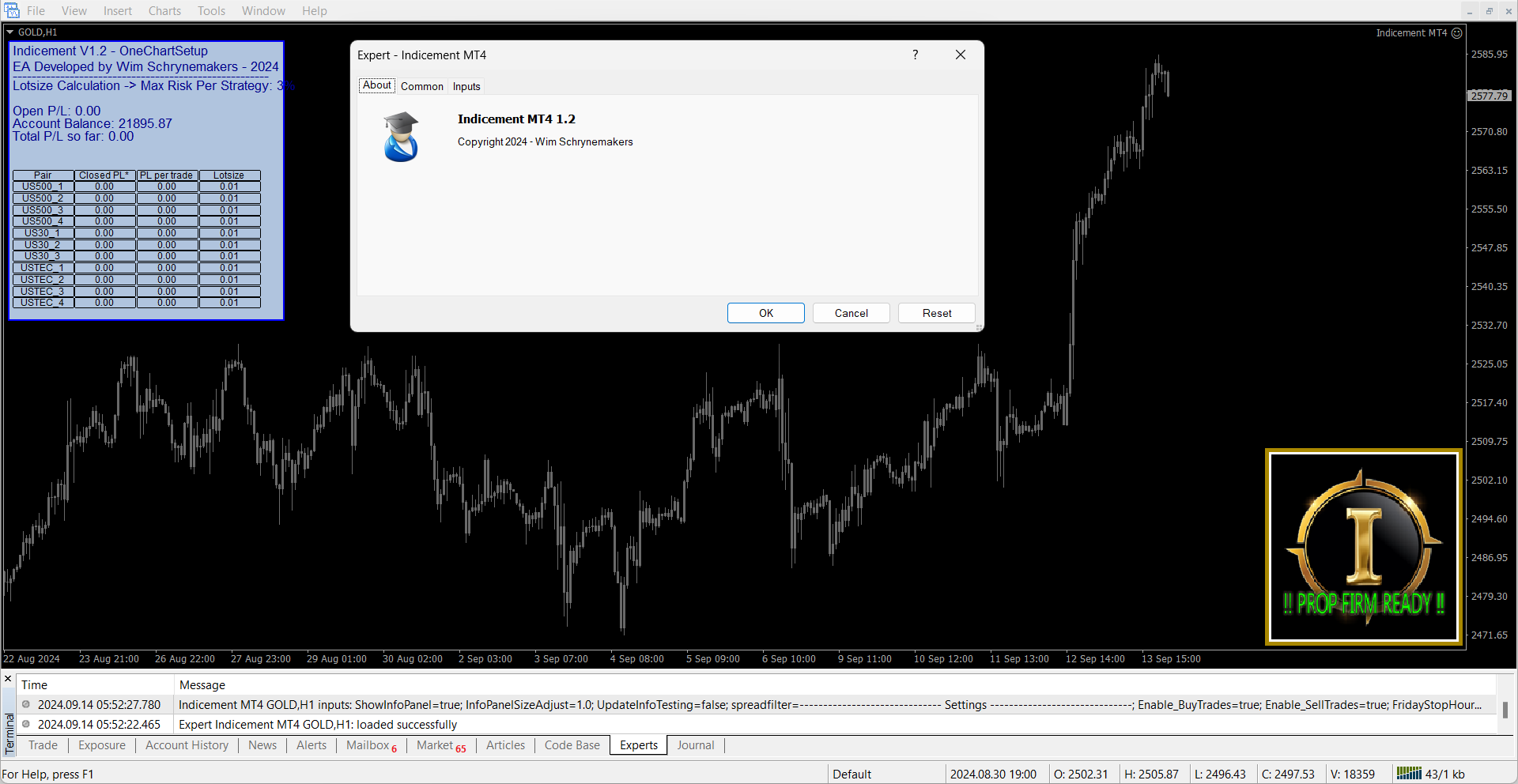Click the MetaTrader application icon in menu bar
The height and width of the screenshot is (784, 1518).
click(11, 10)
